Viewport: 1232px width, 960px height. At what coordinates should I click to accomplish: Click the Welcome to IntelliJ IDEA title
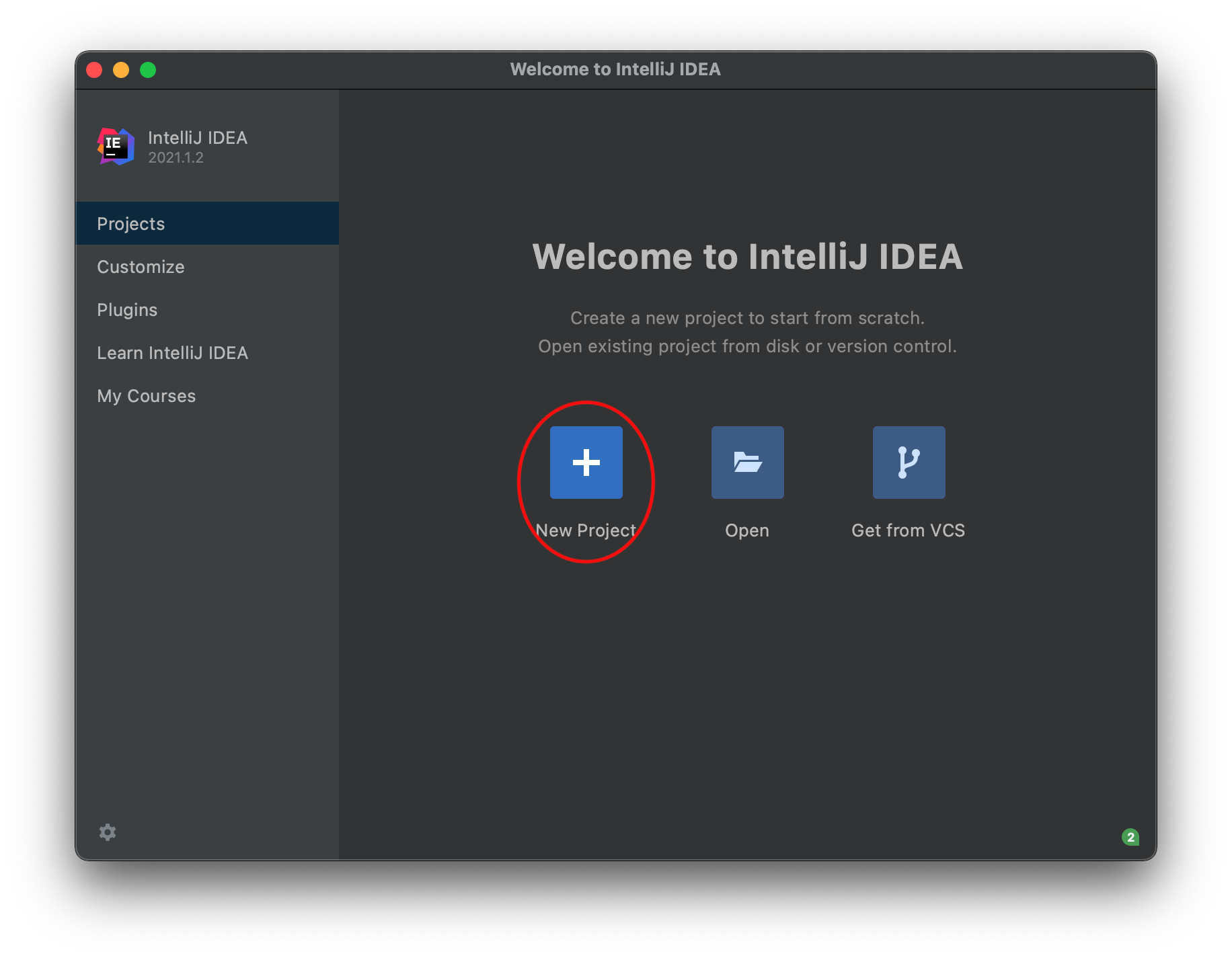click(x=747, y=256)
